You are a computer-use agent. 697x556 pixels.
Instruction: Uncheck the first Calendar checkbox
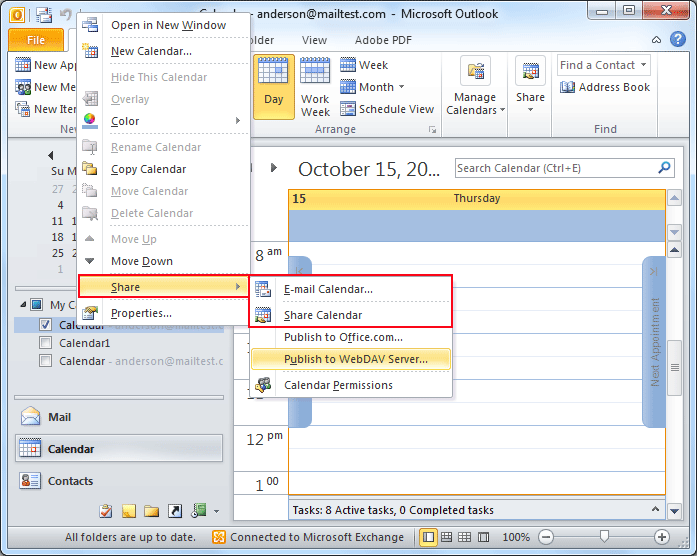[45, 325]
